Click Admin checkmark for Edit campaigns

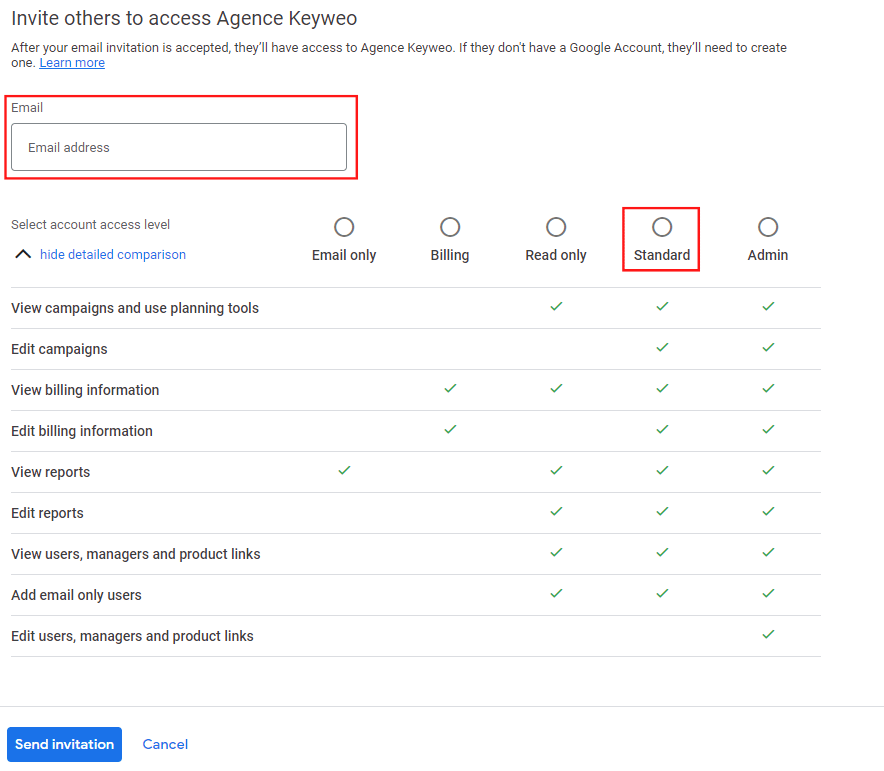coord(768,347)
